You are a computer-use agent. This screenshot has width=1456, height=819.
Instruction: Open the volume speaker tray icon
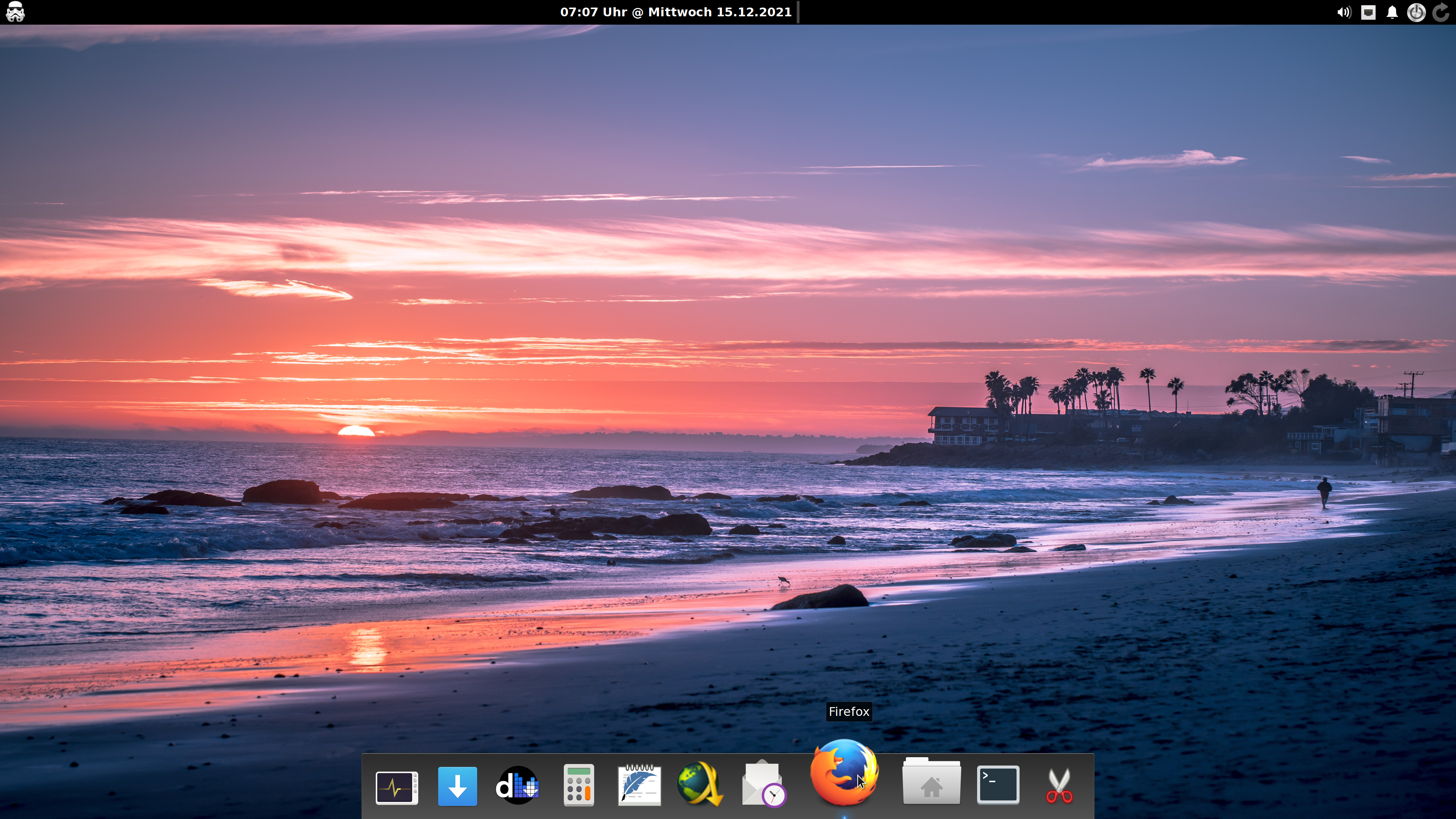[x=1343, y=13]
